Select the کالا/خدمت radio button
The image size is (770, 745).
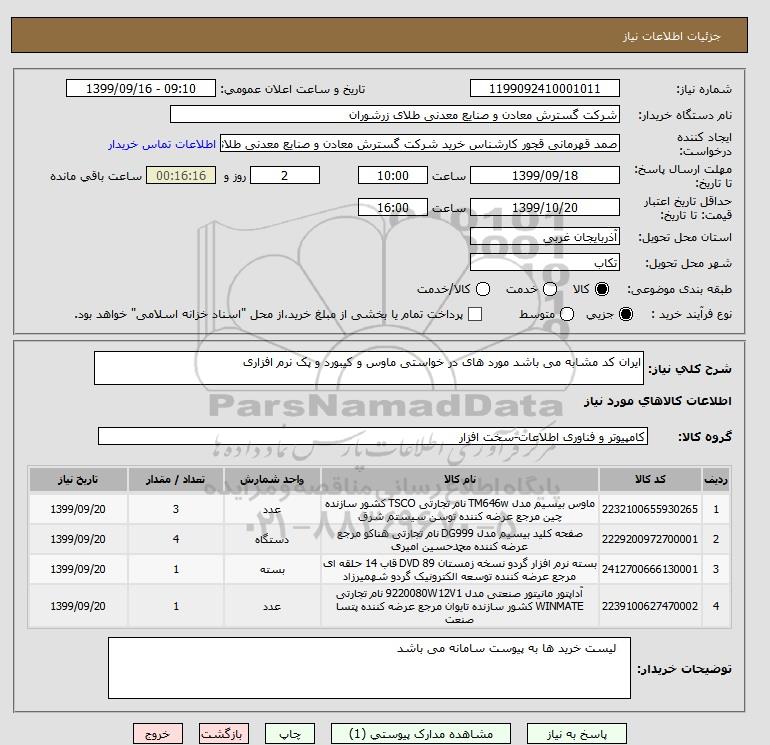point(483,289)
